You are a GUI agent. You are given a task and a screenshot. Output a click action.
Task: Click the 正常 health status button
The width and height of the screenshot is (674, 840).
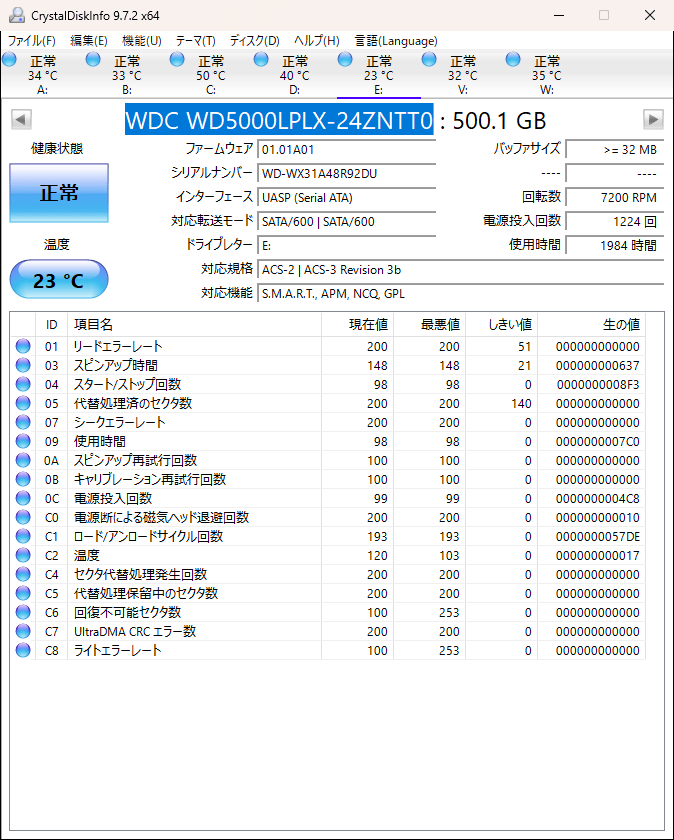coord(59,193)
